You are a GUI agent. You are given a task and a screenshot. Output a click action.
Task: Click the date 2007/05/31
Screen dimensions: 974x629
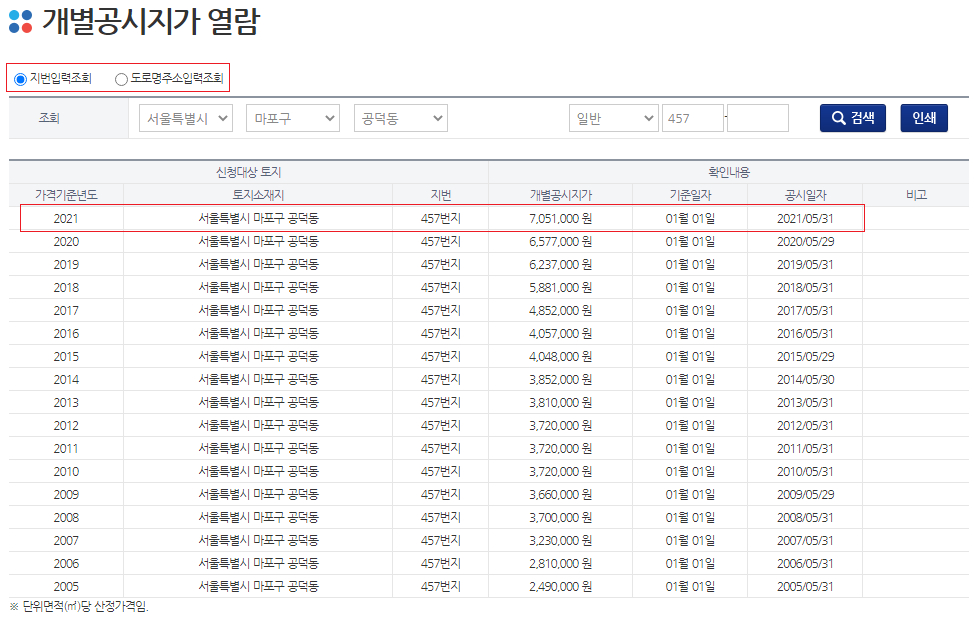(805, 540)
